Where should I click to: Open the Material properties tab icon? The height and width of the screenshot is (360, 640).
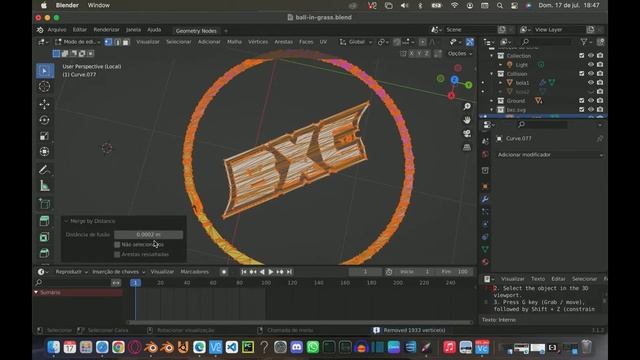pyautogui.click(x=485, y=262)
